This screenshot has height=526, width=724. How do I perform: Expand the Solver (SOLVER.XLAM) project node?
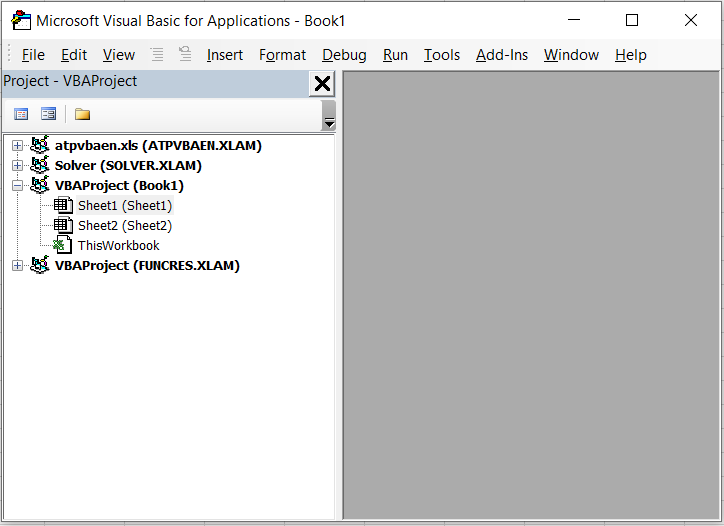[x=17, y=166]
